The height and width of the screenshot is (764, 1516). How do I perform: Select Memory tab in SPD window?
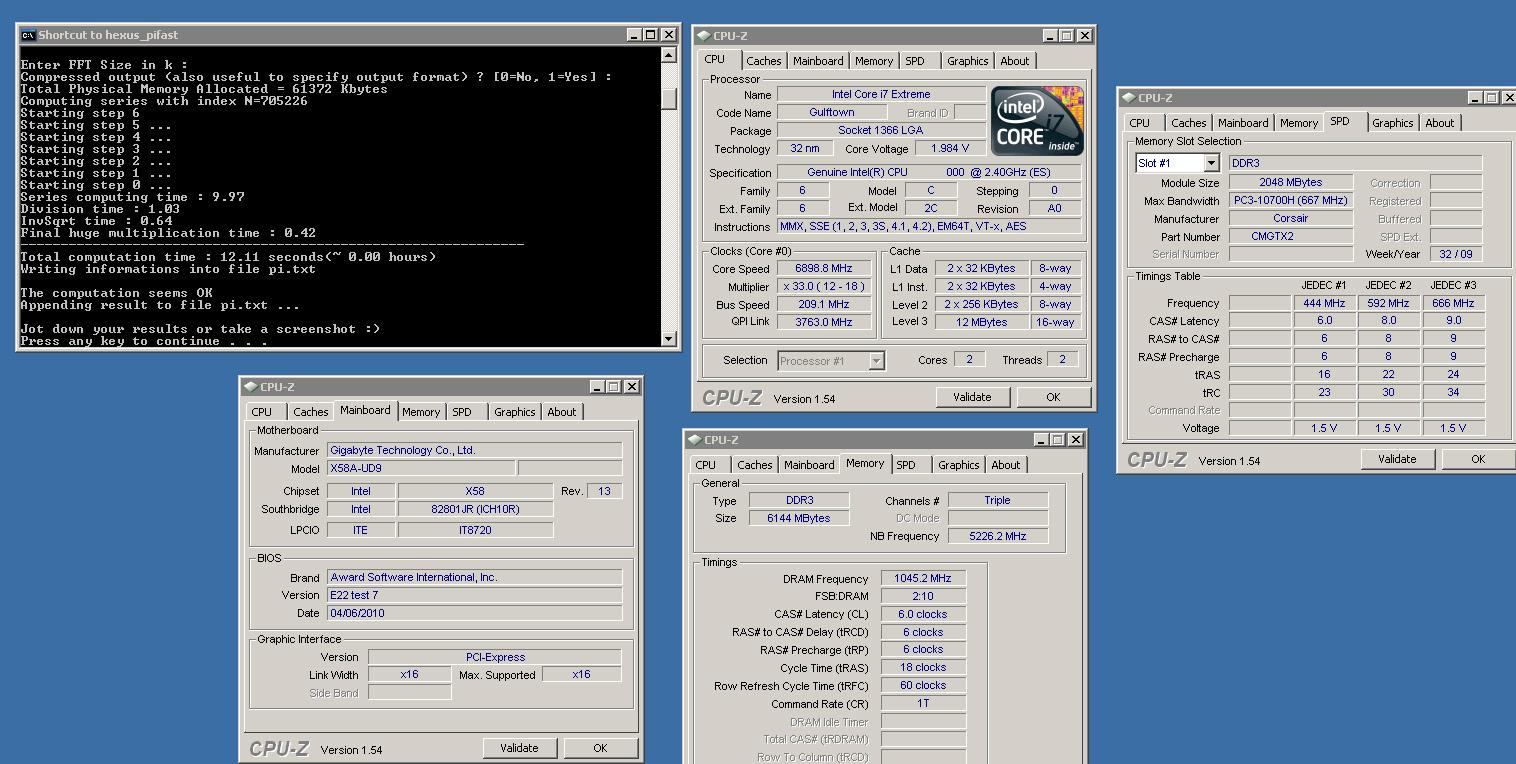click(1299, 123)
